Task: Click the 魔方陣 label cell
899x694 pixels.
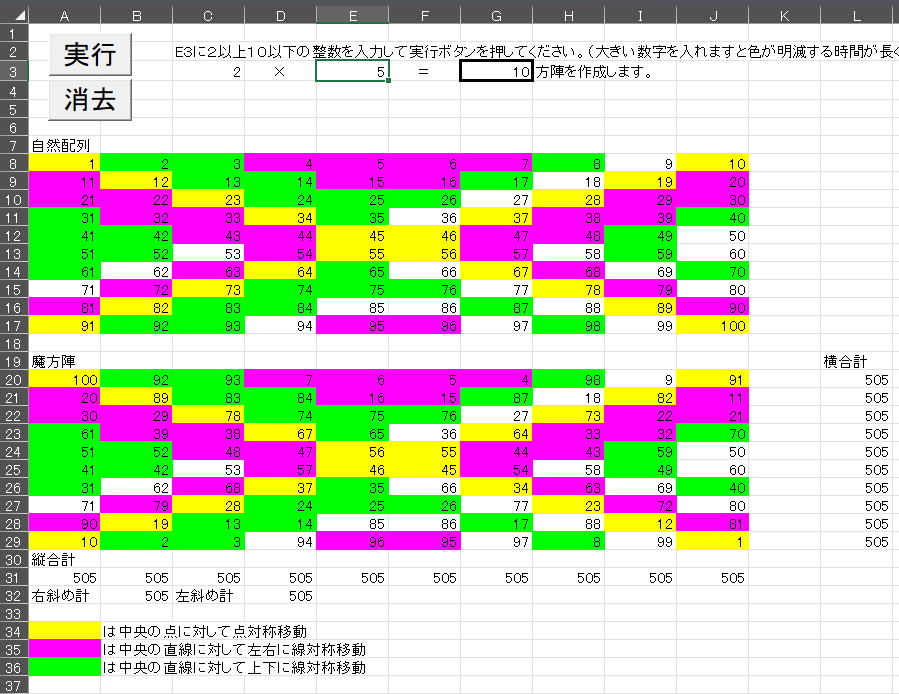Action: click(65, 360)
